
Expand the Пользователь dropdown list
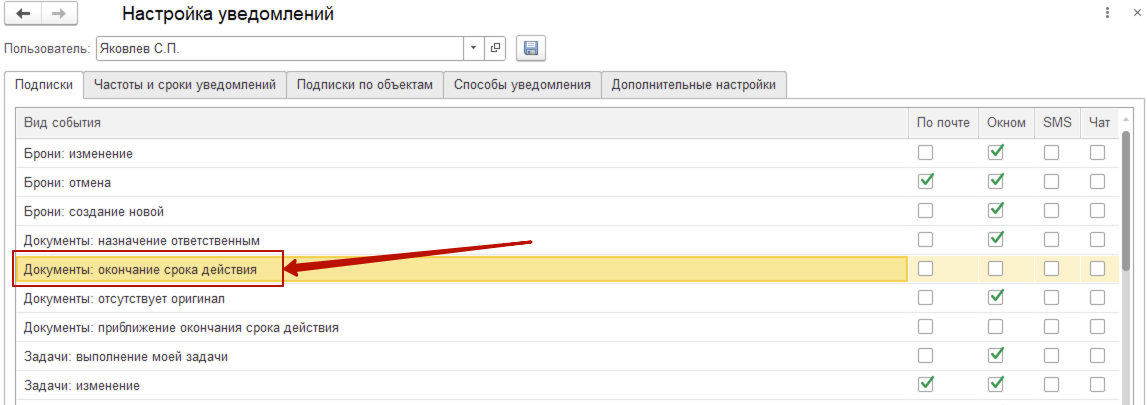473,48
